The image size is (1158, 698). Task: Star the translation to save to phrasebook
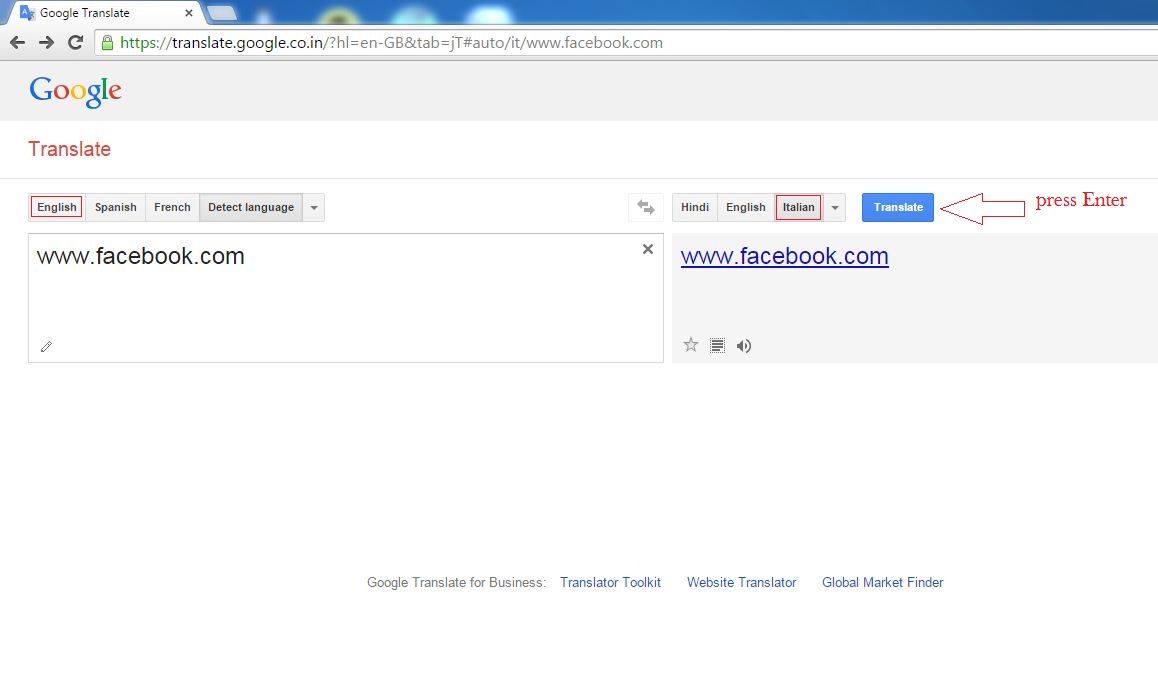[x=691, y=345]
